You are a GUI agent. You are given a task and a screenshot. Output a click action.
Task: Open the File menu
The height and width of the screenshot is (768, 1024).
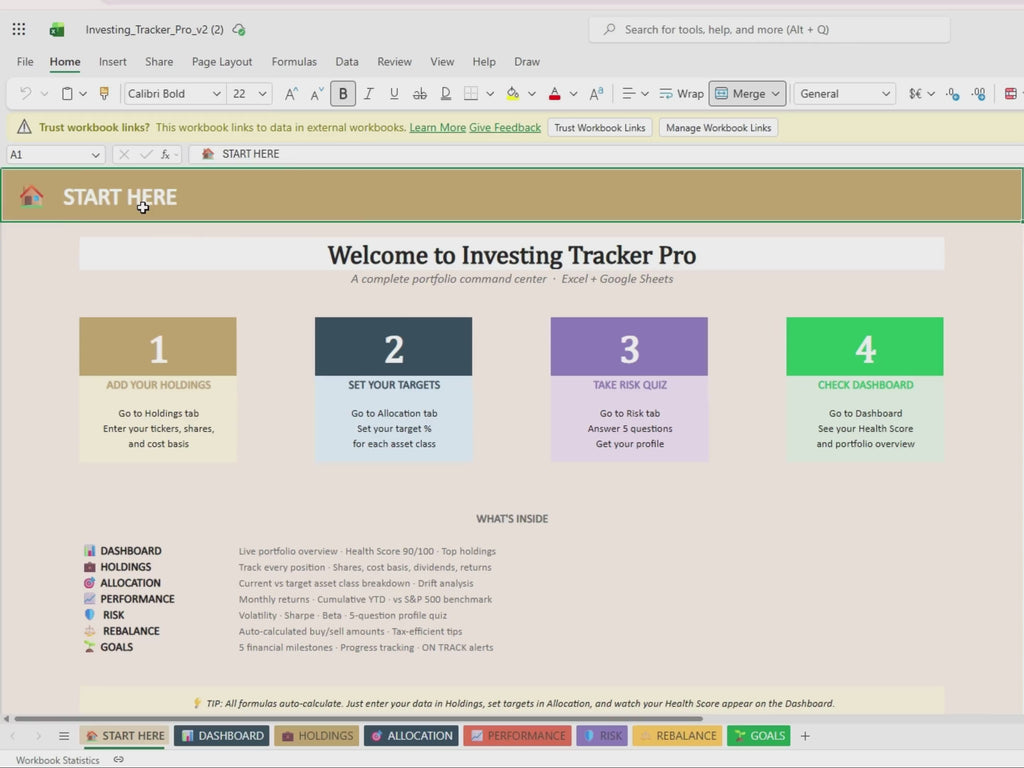point(25,61)
